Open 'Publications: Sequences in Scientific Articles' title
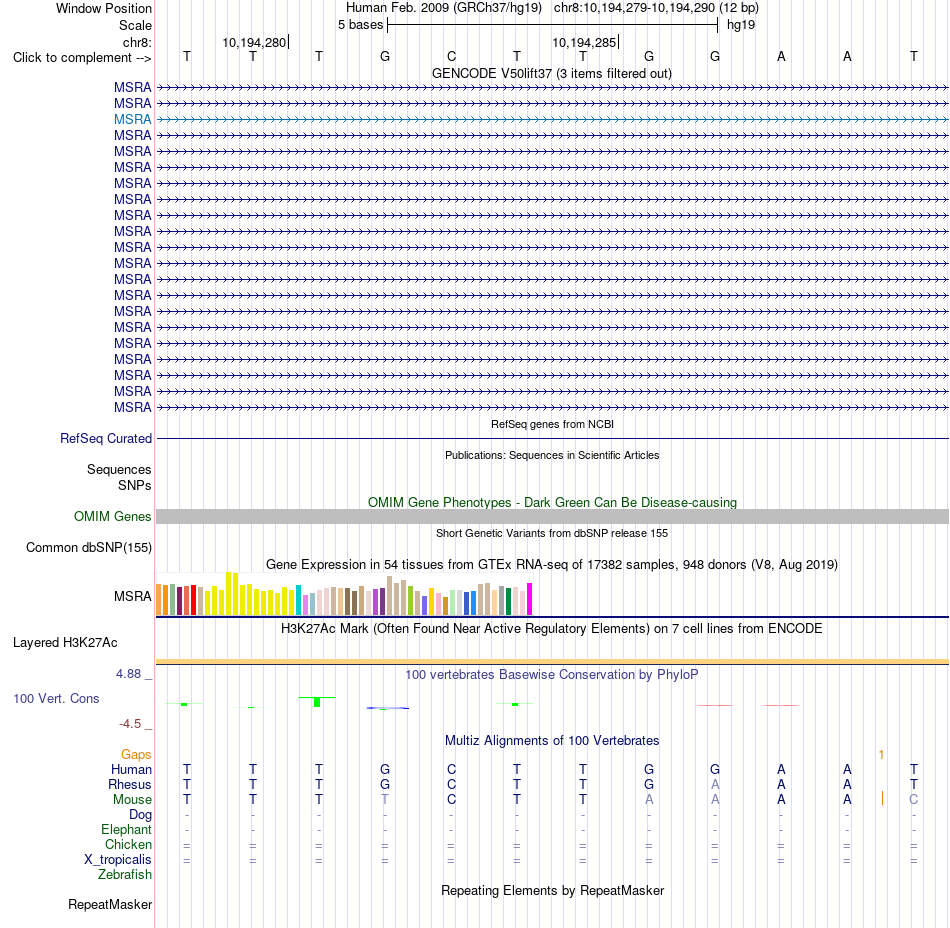Screen dimensions: 950x928 [x=552, y=455]
